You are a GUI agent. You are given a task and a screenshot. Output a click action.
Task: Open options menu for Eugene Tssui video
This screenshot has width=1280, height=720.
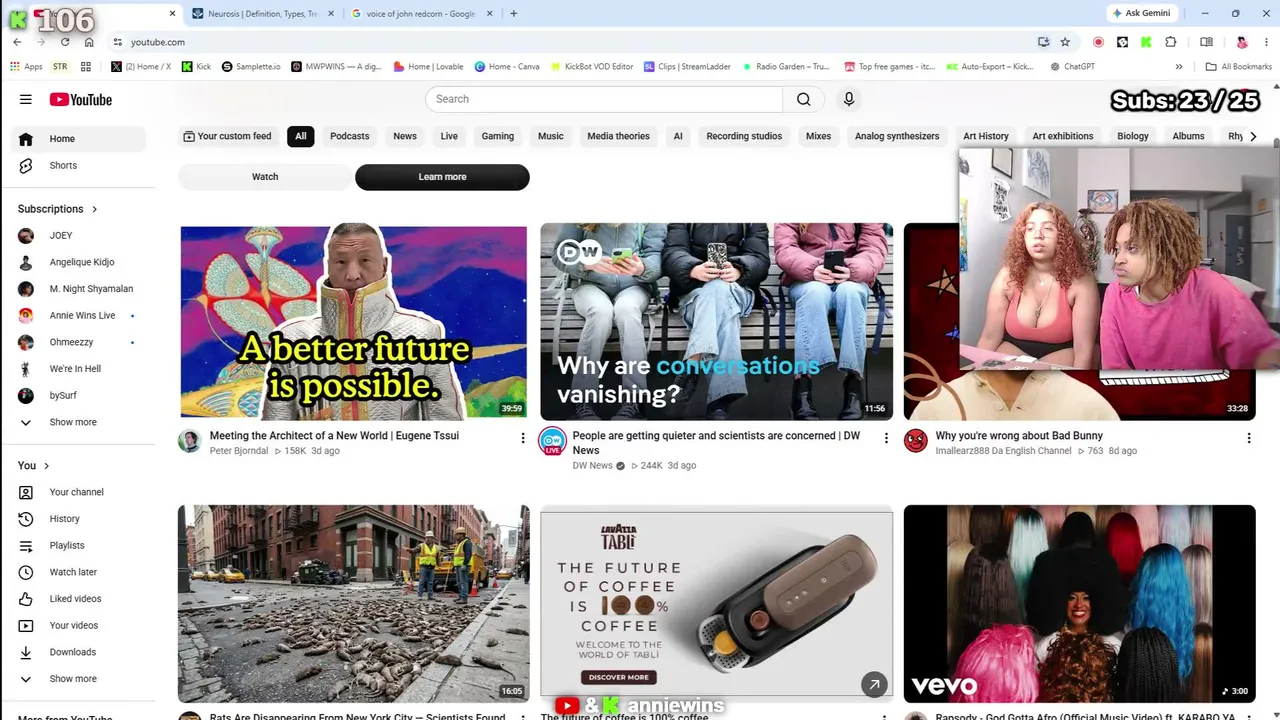tap(522, 438)
